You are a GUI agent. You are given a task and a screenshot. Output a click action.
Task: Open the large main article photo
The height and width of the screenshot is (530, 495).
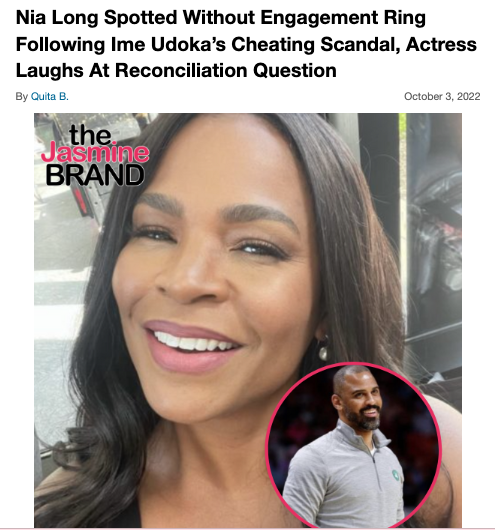(248, 320)
